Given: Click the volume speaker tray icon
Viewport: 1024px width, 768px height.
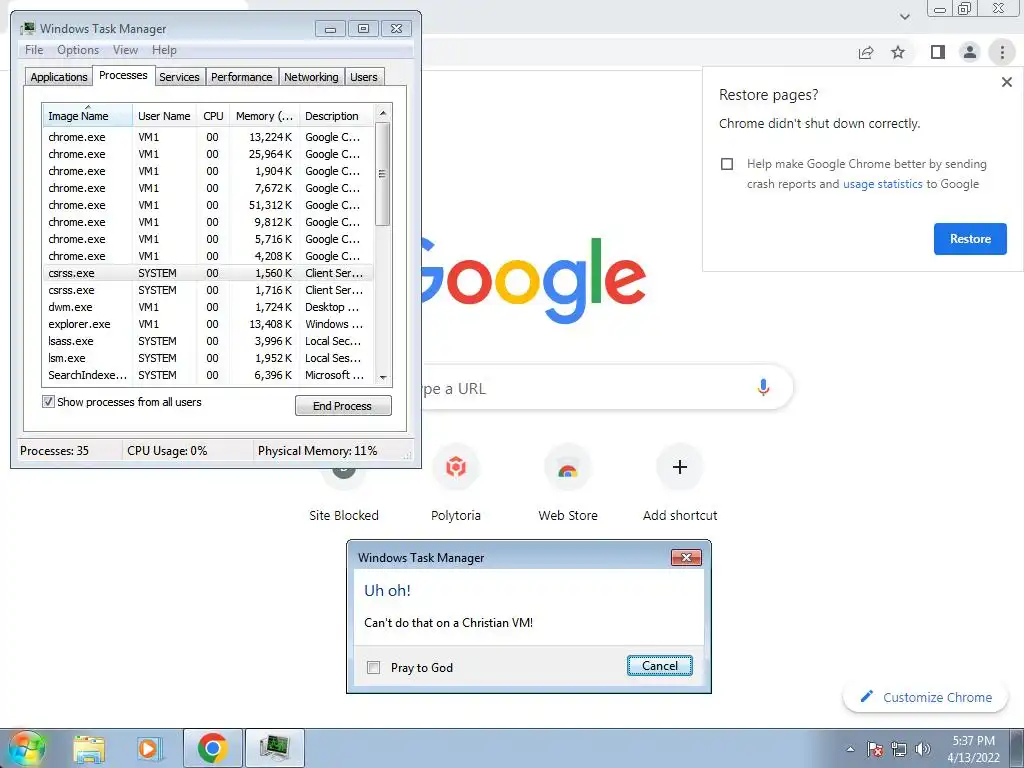Looking at the screenshot, I should [x=922, y=749].
